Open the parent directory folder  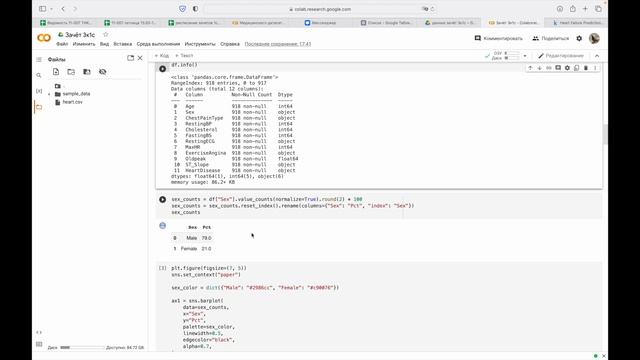pyautogui.click(x=58, y=86)
